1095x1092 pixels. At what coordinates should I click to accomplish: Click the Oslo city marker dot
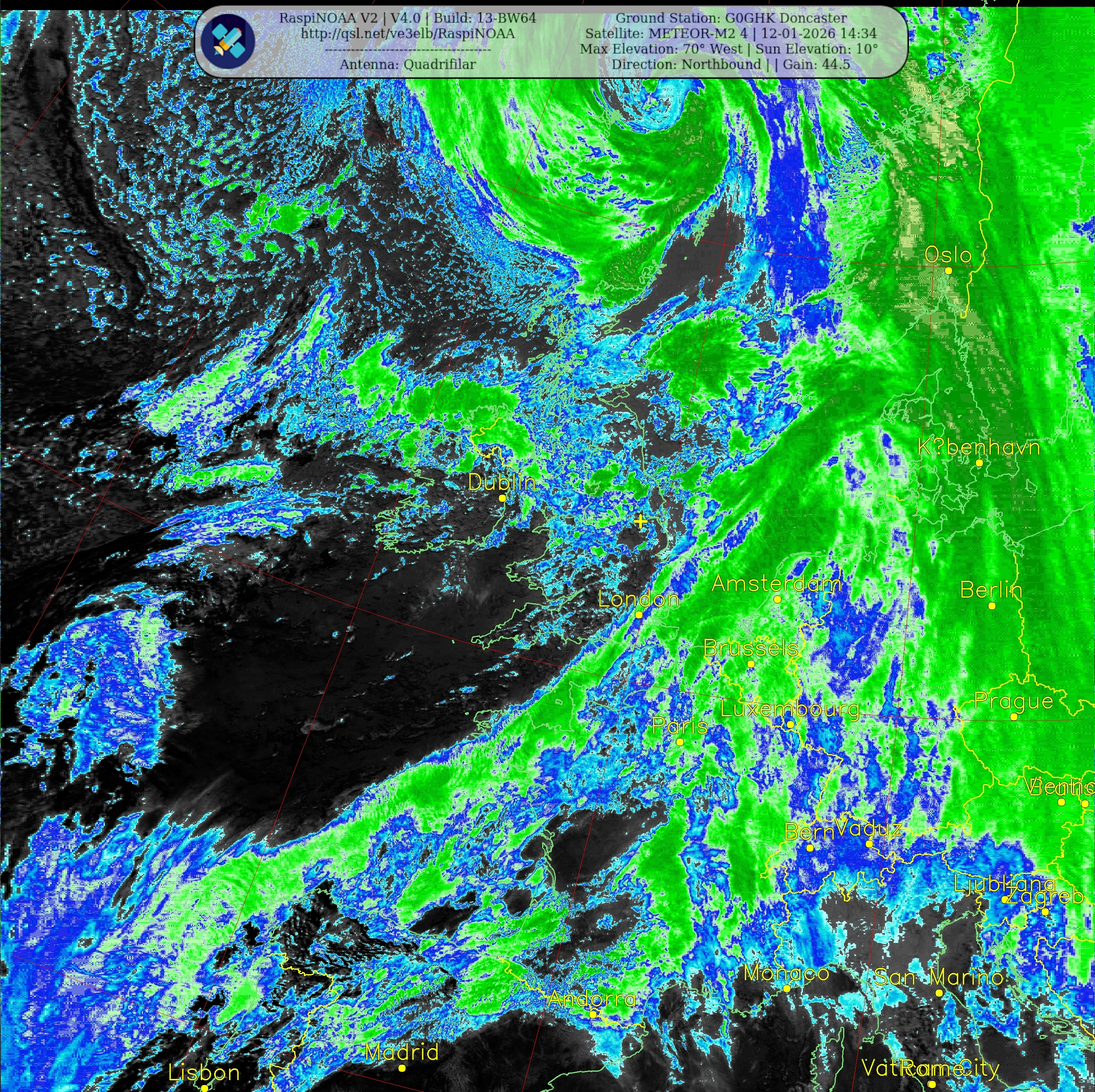(948, 271)
